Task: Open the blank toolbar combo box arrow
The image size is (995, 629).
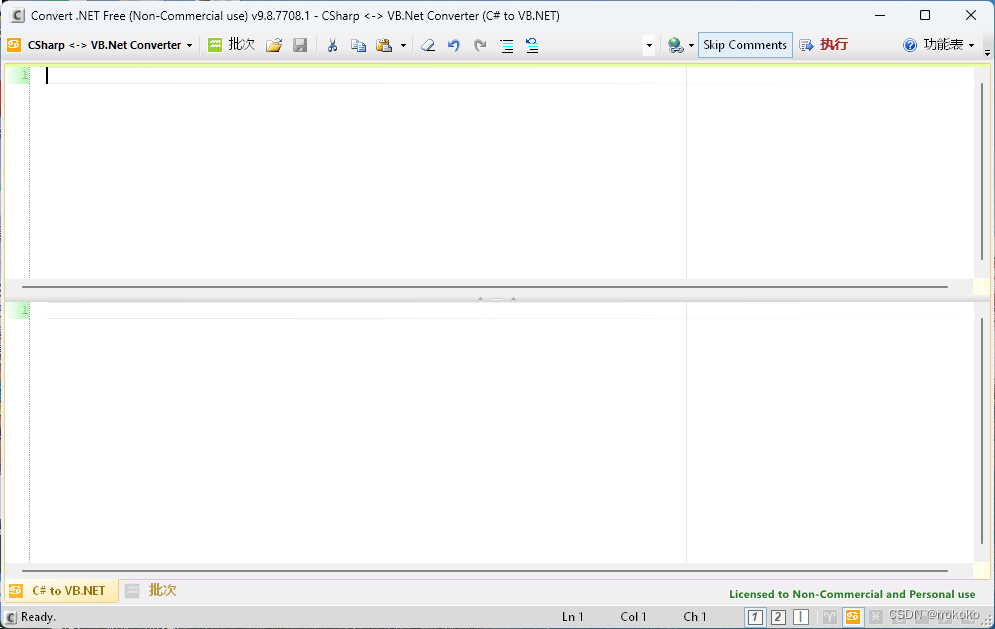Action: click(649, 46)
